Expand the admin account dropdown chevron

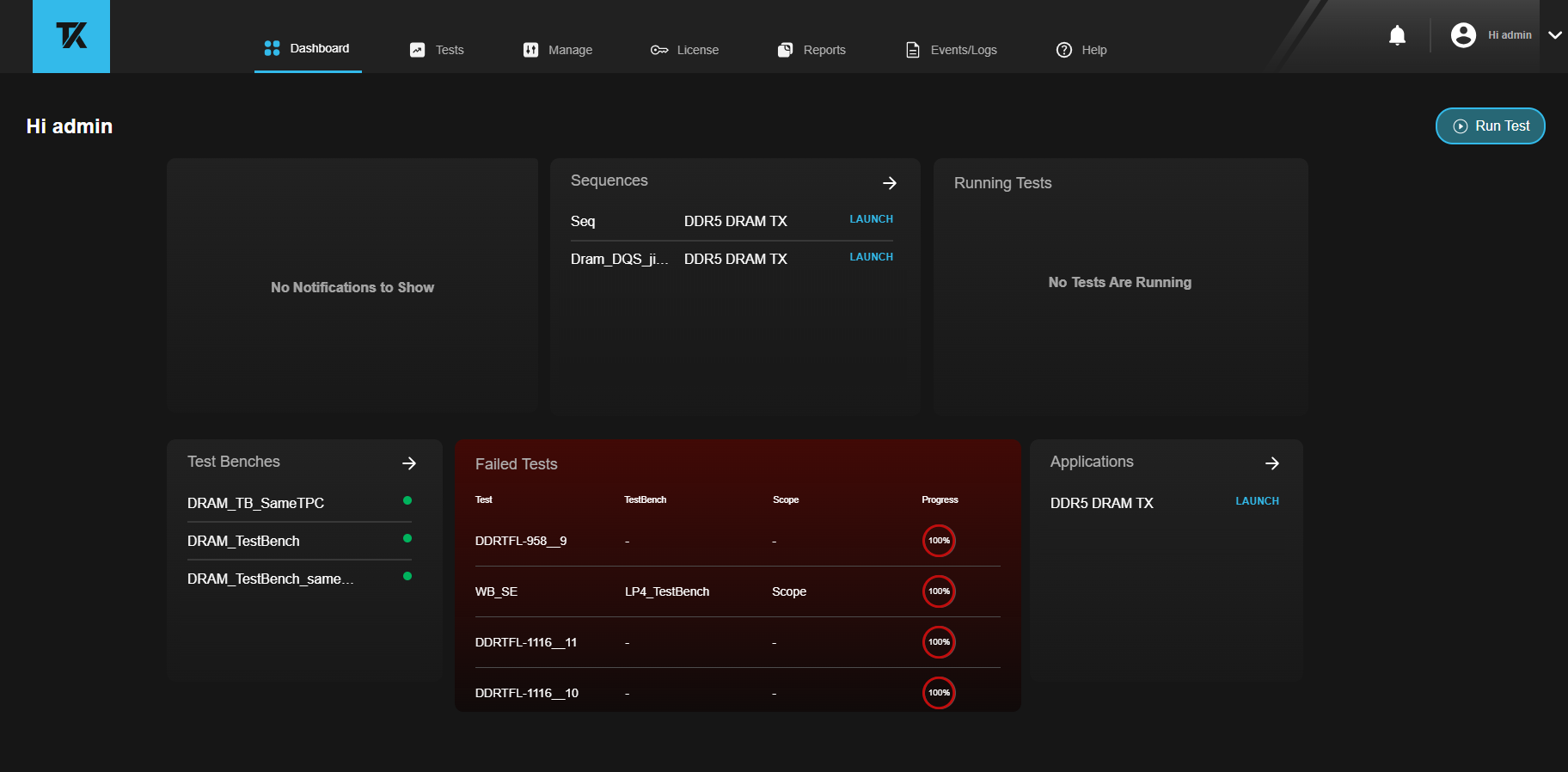click(x=1554, y=35)
